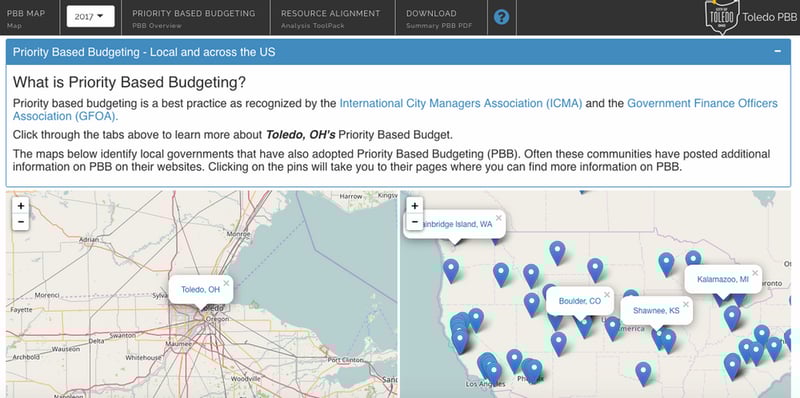This screenshot has height=398, width=800.
Task: Follow the Government Finance Officers Association link
Action: [395, 110]
